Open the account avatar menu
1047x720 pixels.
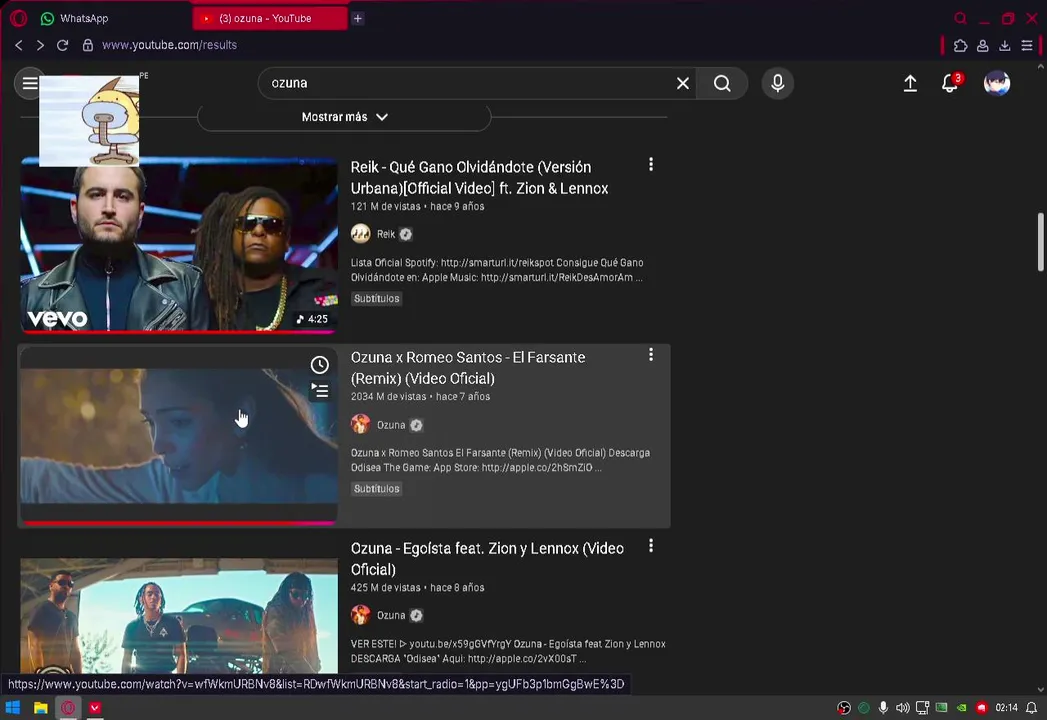point(996,83)
